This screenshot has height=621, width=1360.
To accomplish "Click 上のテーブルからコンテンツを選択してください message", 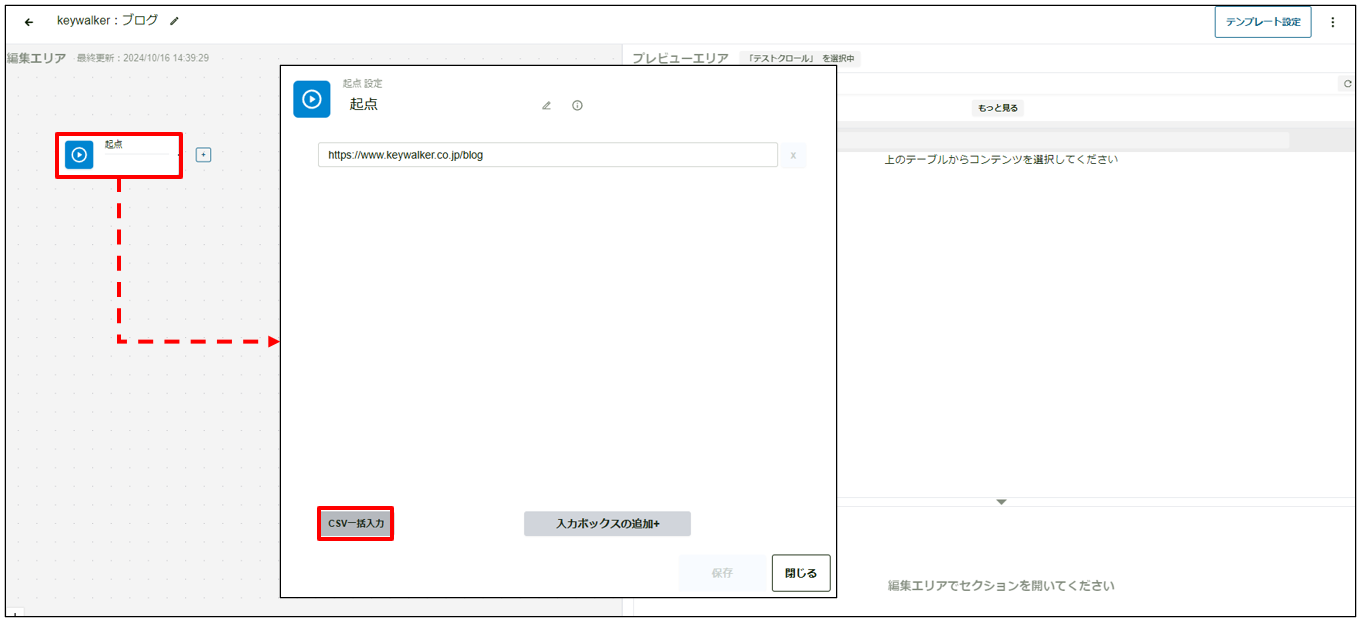I will [1001, 159].
